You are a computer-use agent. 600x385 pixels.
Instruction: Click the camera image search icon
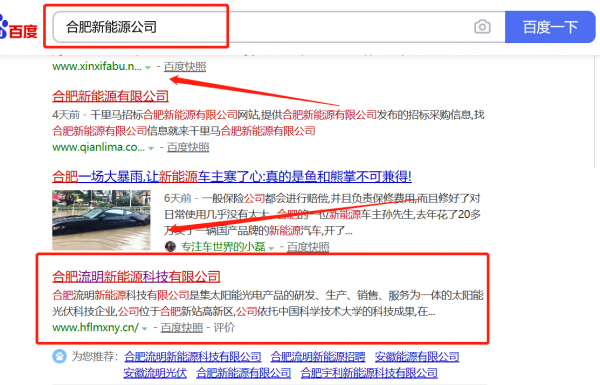[482, 27]
